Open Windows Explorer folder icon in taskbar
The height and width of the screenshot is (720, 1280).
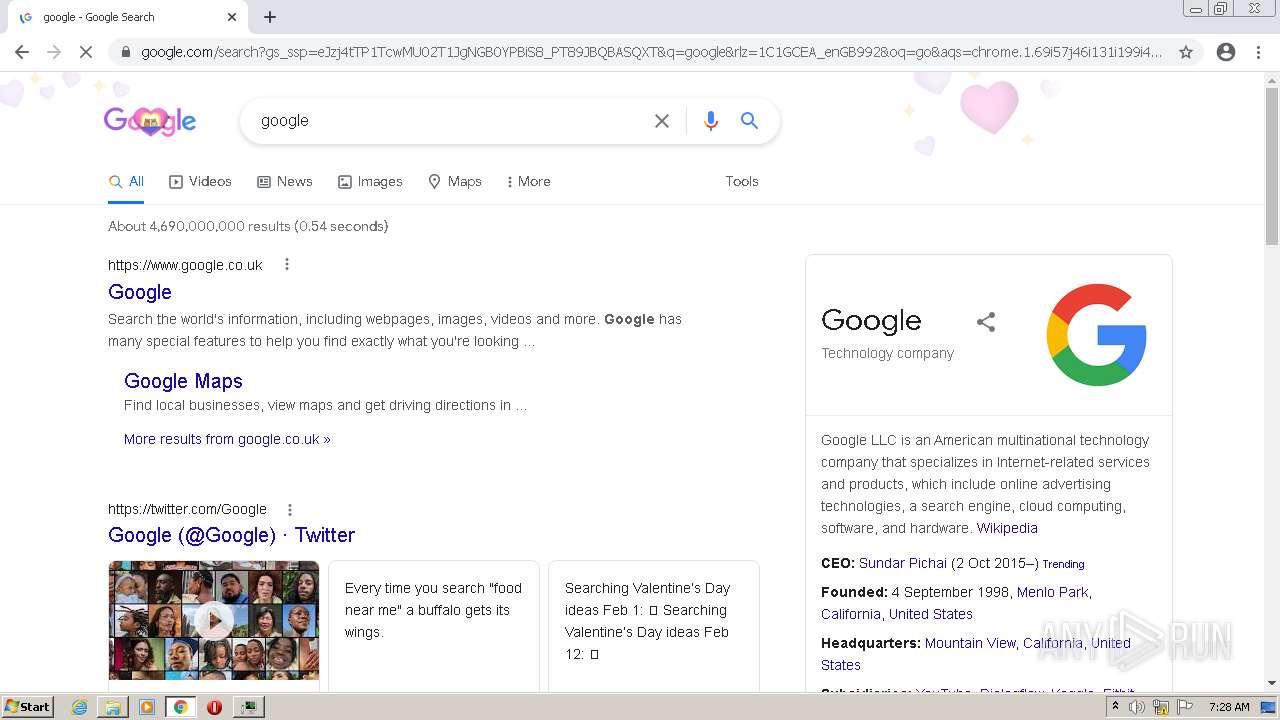(113, 707)
